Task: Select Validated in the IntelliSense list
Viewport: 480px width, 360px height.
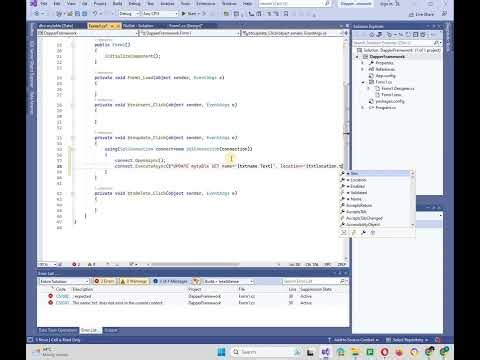Action: [x=375, y=193]
